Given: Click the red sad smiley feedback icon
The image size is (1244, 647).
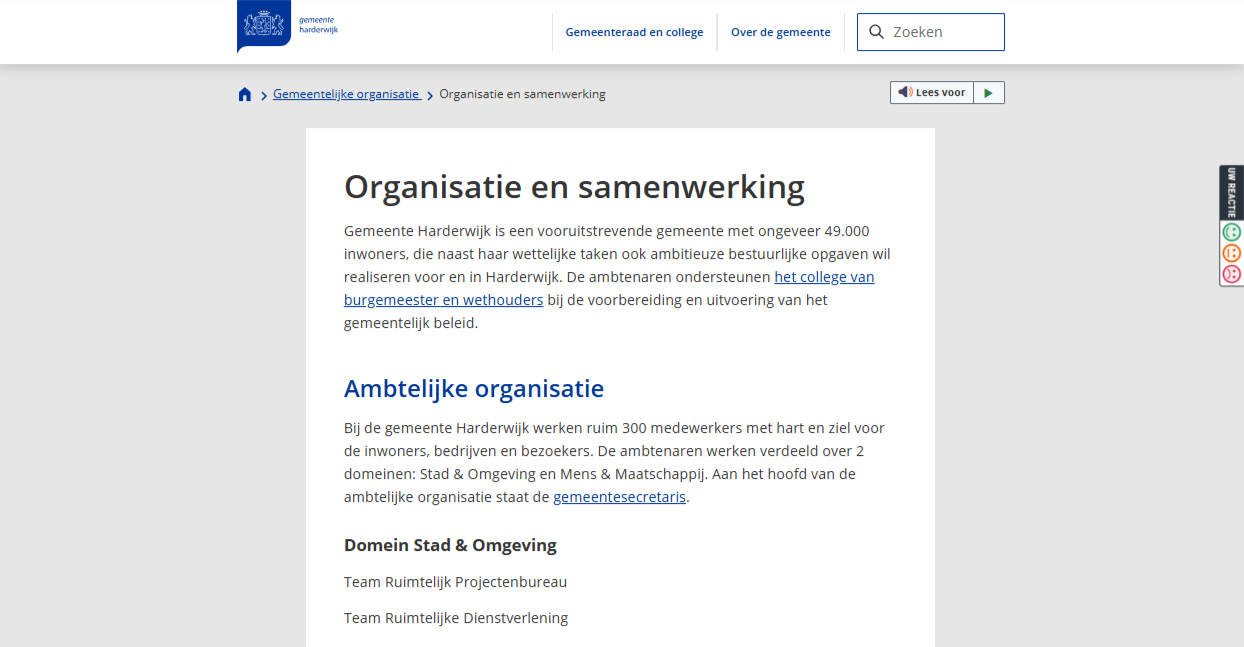Looking at the screenshot, I should (1232, 274).
